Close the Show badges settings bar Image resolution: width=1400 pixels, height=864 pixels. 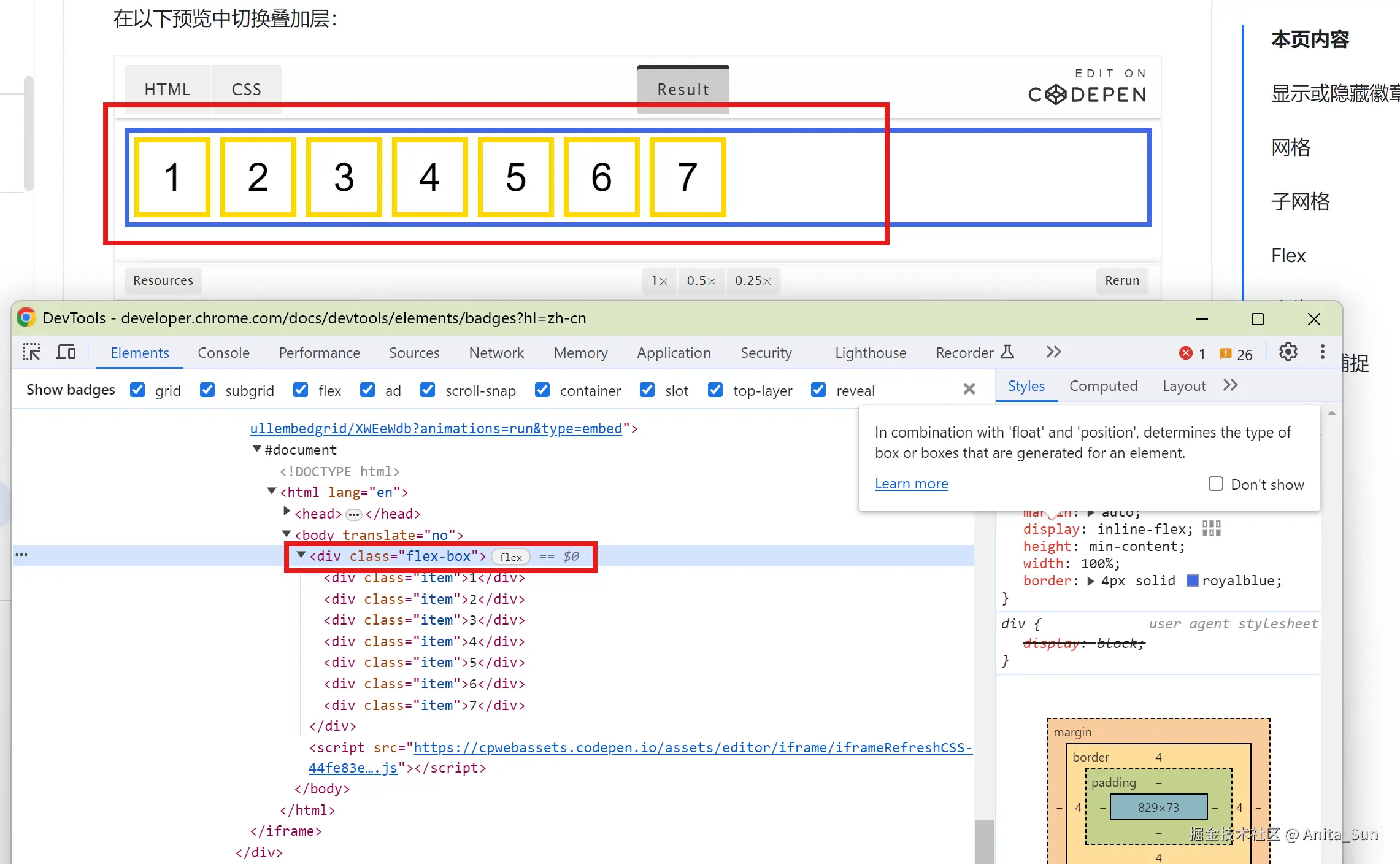(969, 389)
